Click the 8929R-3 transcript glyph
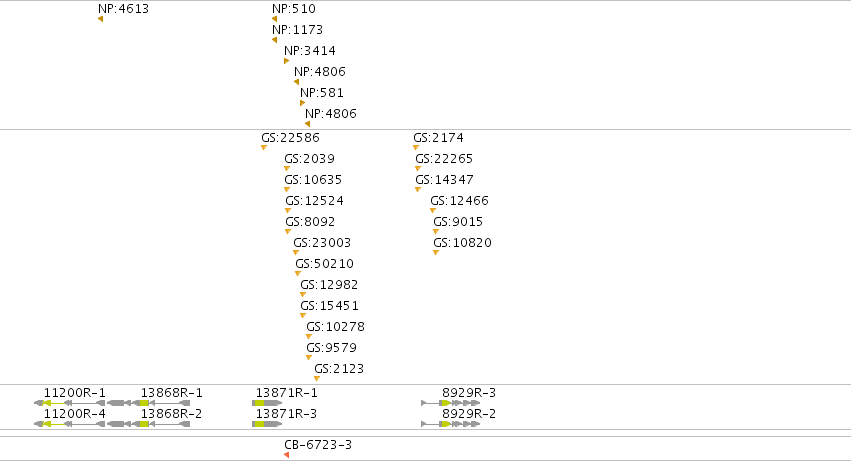The image size is (851, 461). [451, 403]
